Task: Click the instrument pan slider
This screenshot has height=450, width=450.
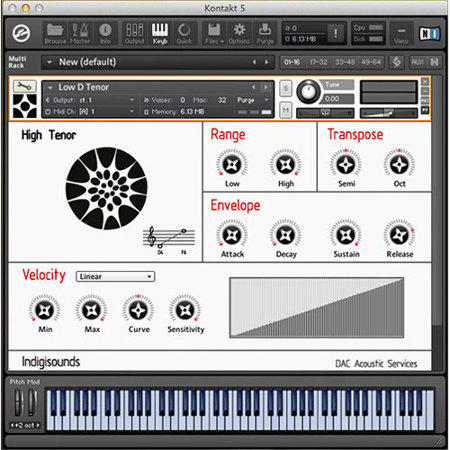Action: tap(325, 113)
